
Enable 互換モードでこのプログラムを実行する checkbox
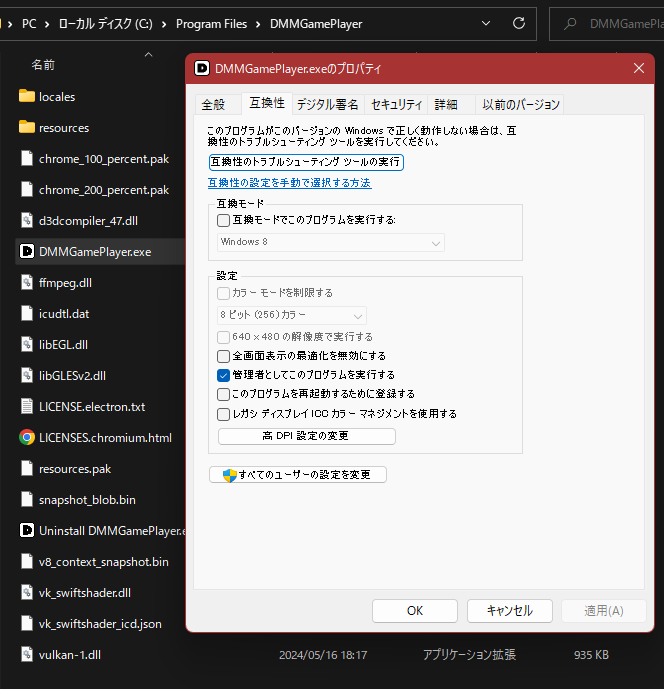223,220
